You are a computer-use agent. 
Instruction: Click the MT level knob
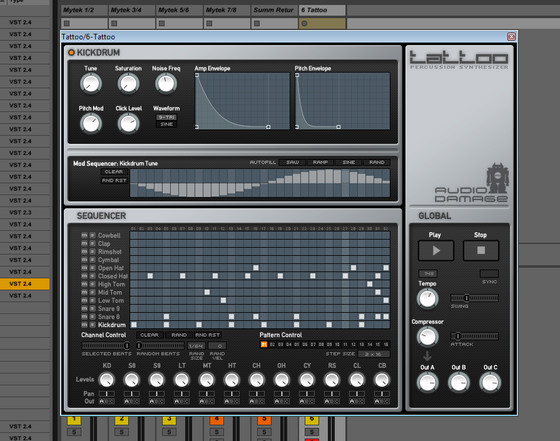point(206,380)
